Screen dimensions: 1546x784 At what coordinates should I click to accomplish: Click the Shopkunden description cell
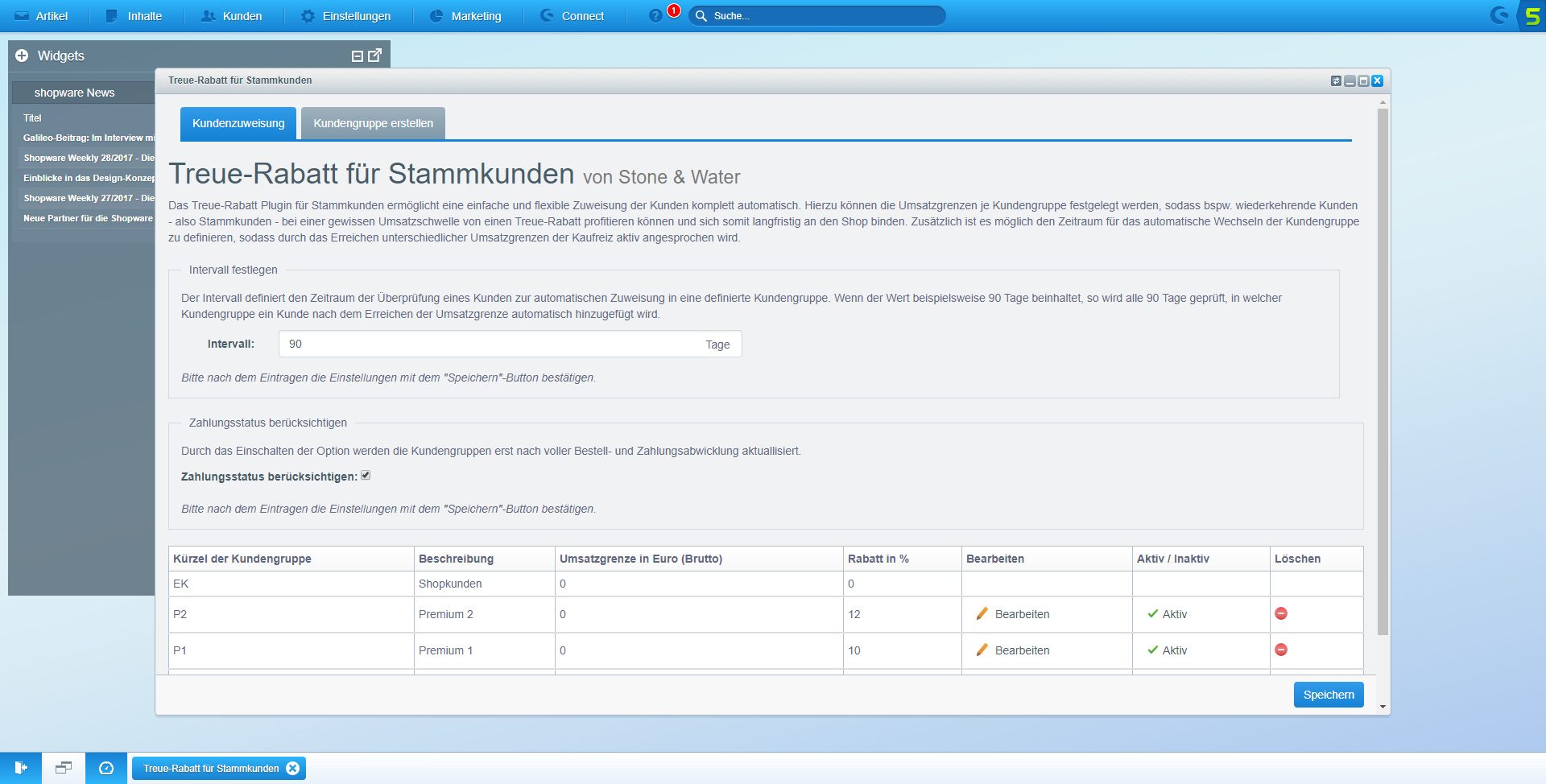point(485,584)
